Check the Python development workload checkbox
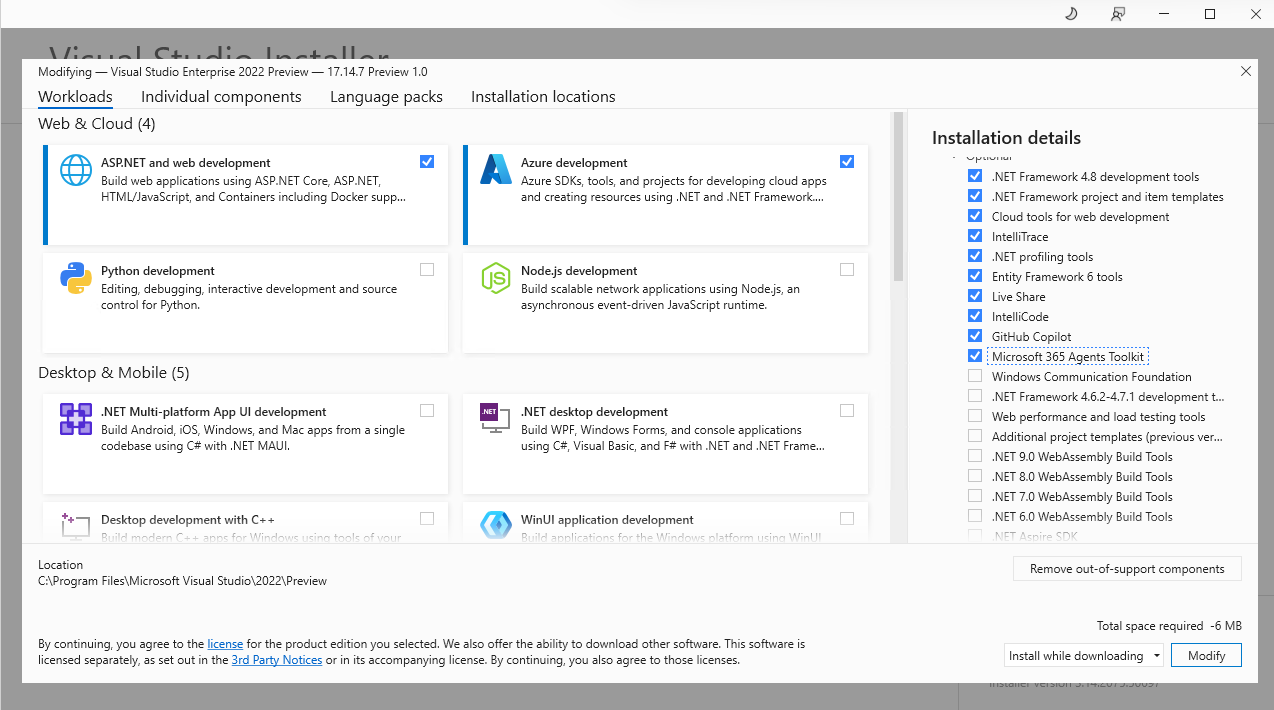The height and width of the screenshot is (710, 1274). click(427, 269)
